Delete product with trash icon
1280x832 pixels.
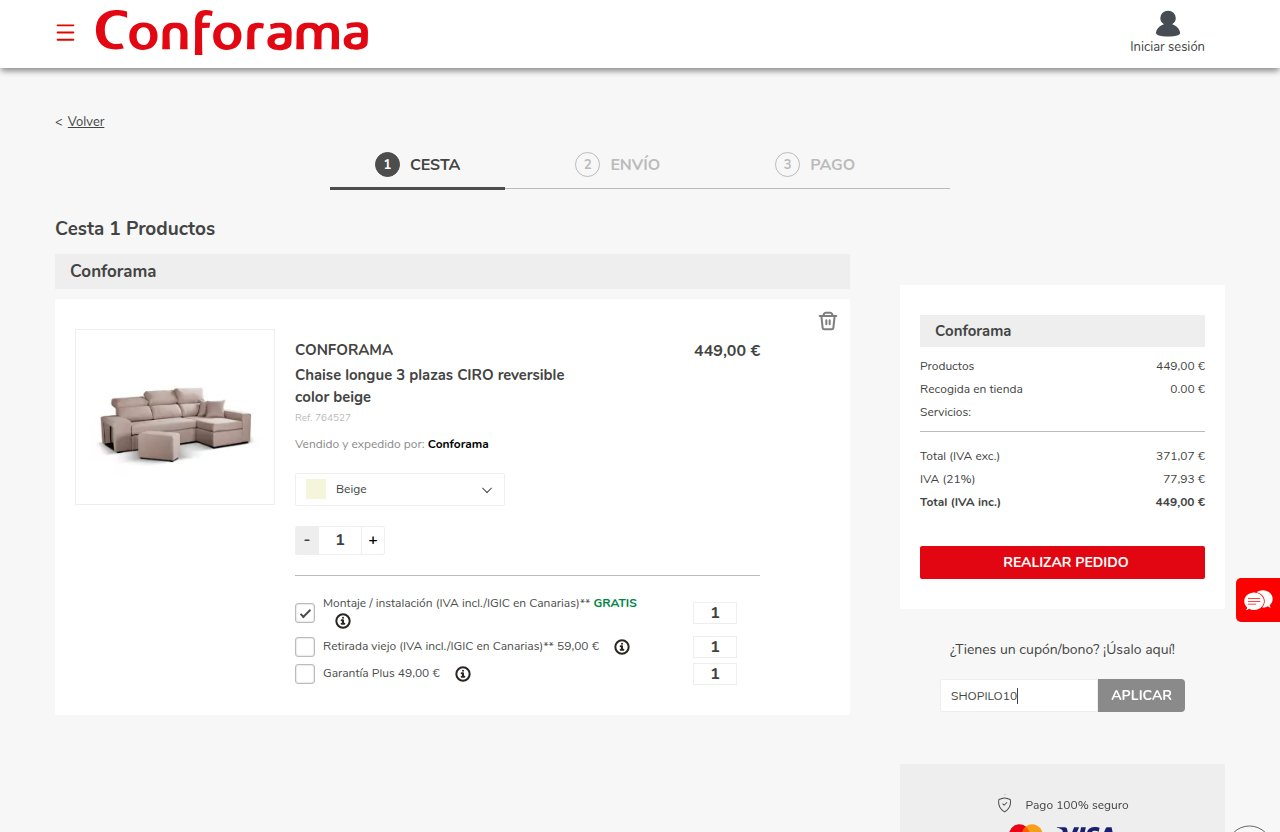[x=828, y=321]
